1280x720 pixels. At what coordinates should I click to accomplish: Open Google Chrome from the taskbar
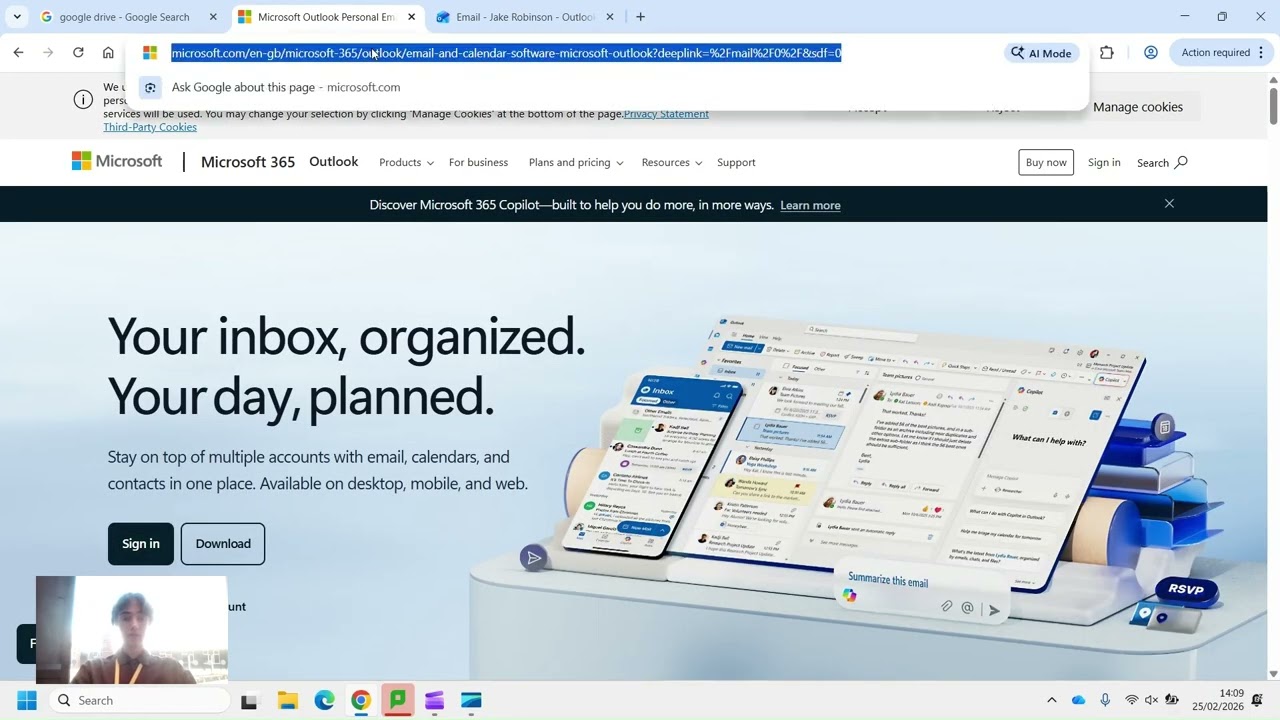pos(361,701)
